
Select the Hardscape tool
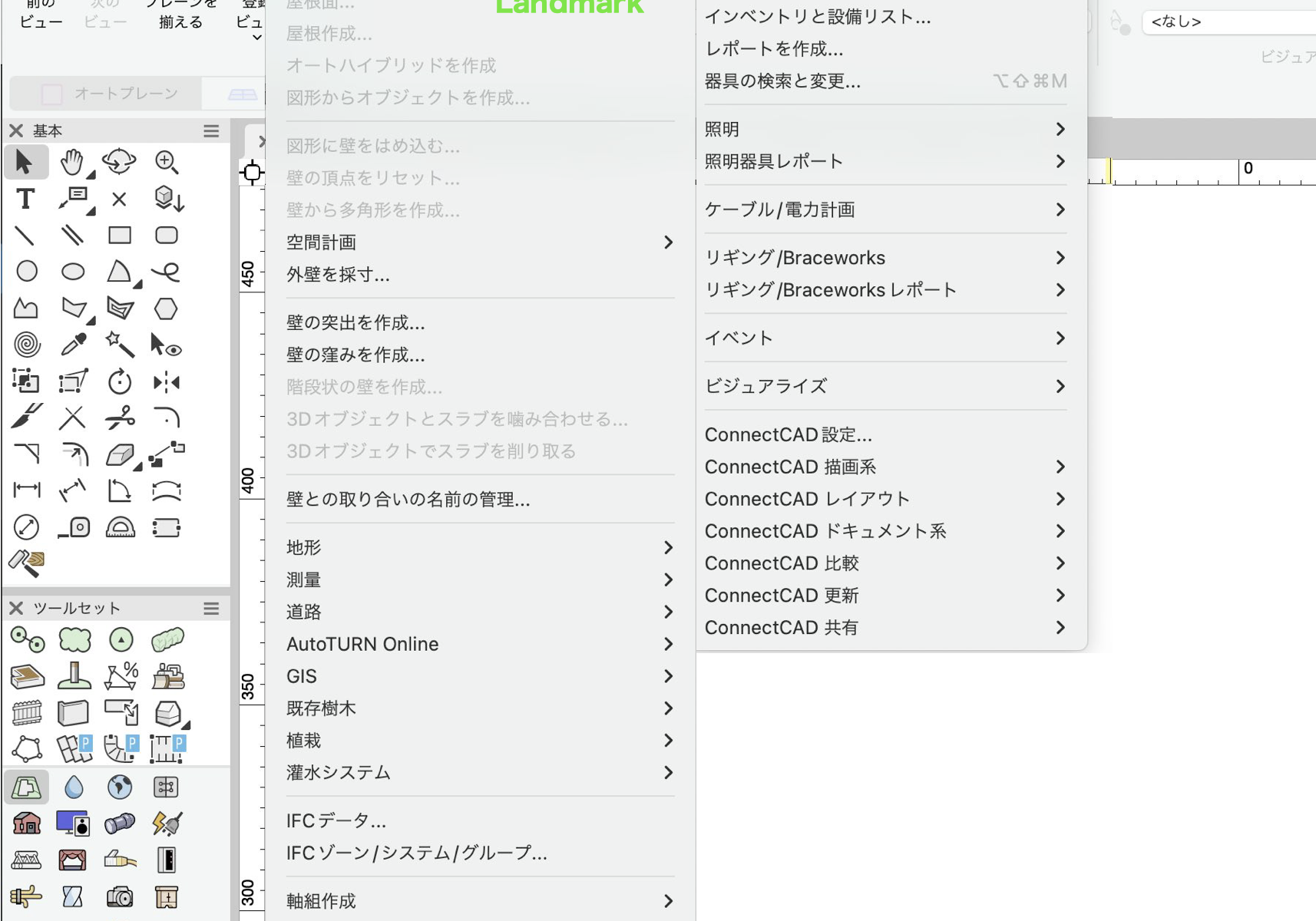(28, 676)
